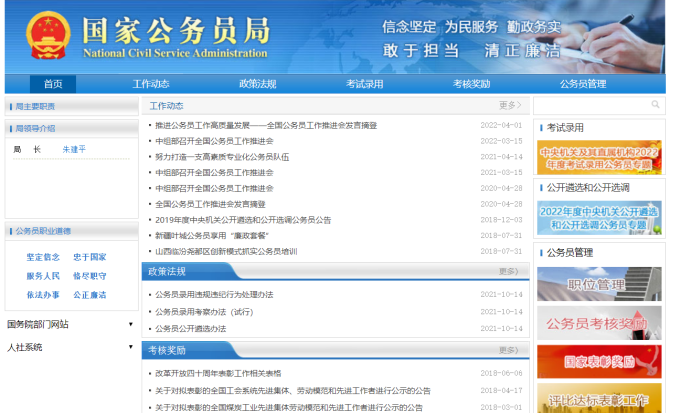
Task: Open 局主要职责 sidebar heading
Action: pyautogui.click(x=35, y=106)
